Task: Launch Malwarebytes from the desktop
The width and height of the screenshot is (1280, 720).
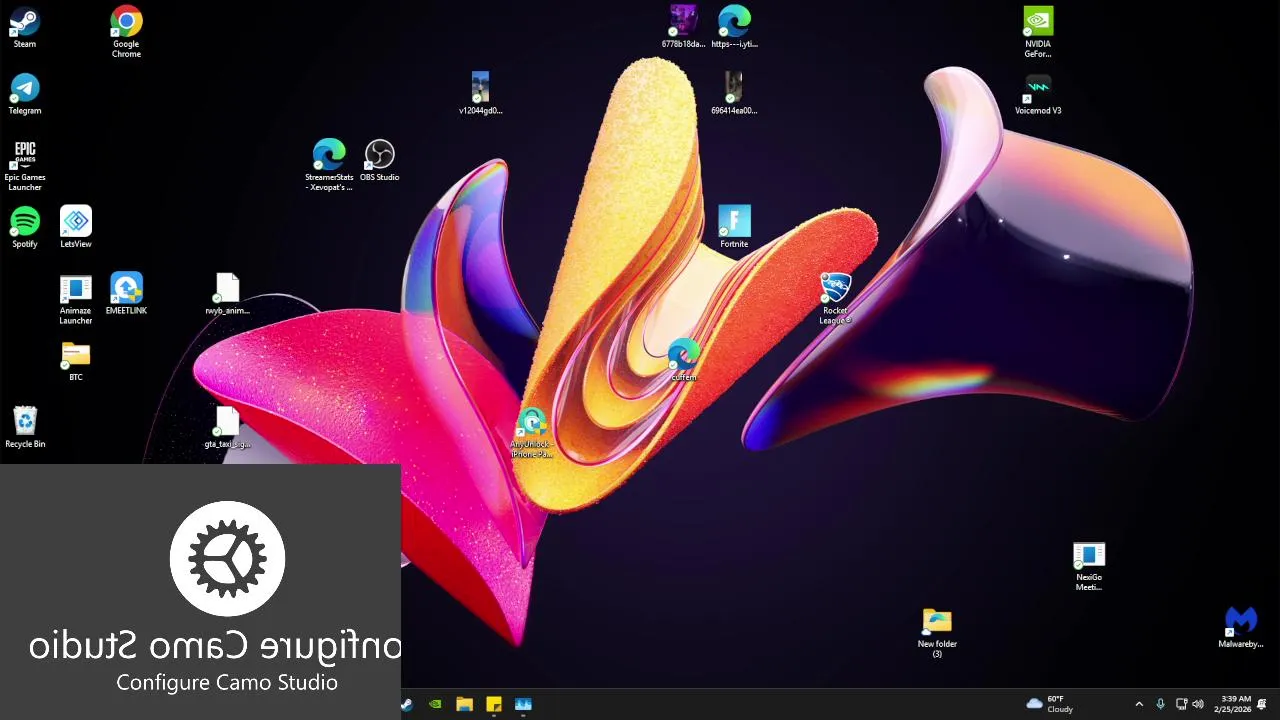Action: 1241,628
